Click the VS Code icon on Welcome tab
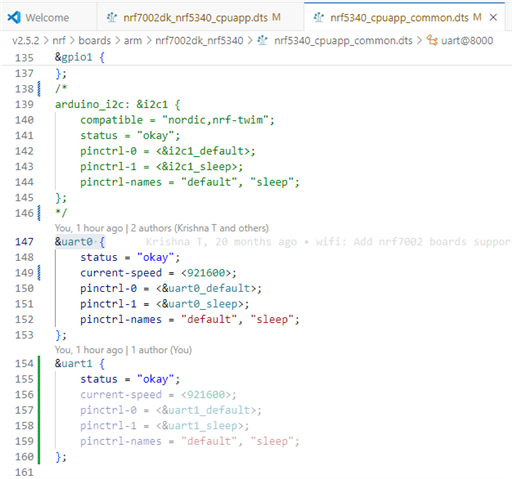 (14, 17)
